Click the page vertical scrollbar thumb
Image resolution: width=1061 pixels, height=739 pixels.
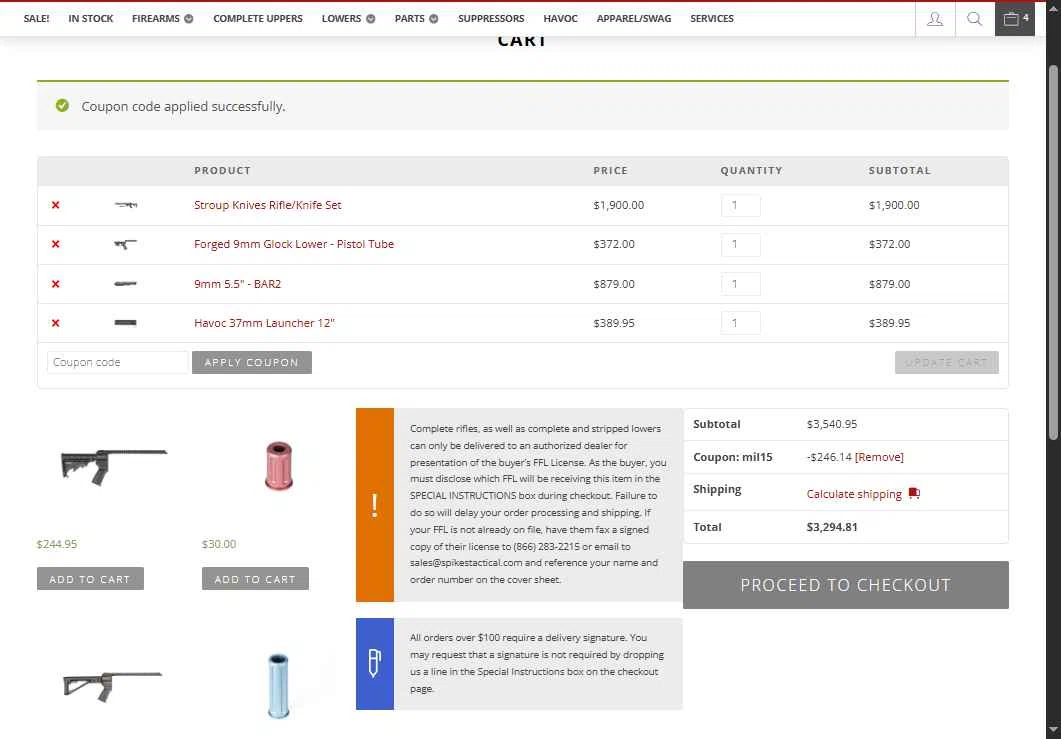[x=1053, y=252]
